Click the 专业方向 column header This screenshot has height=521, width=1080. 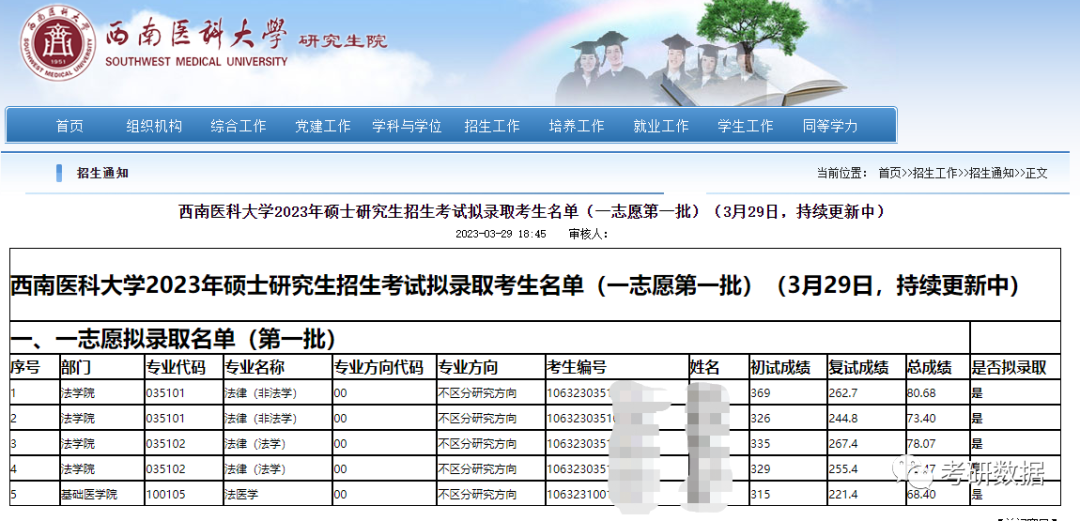468,367
